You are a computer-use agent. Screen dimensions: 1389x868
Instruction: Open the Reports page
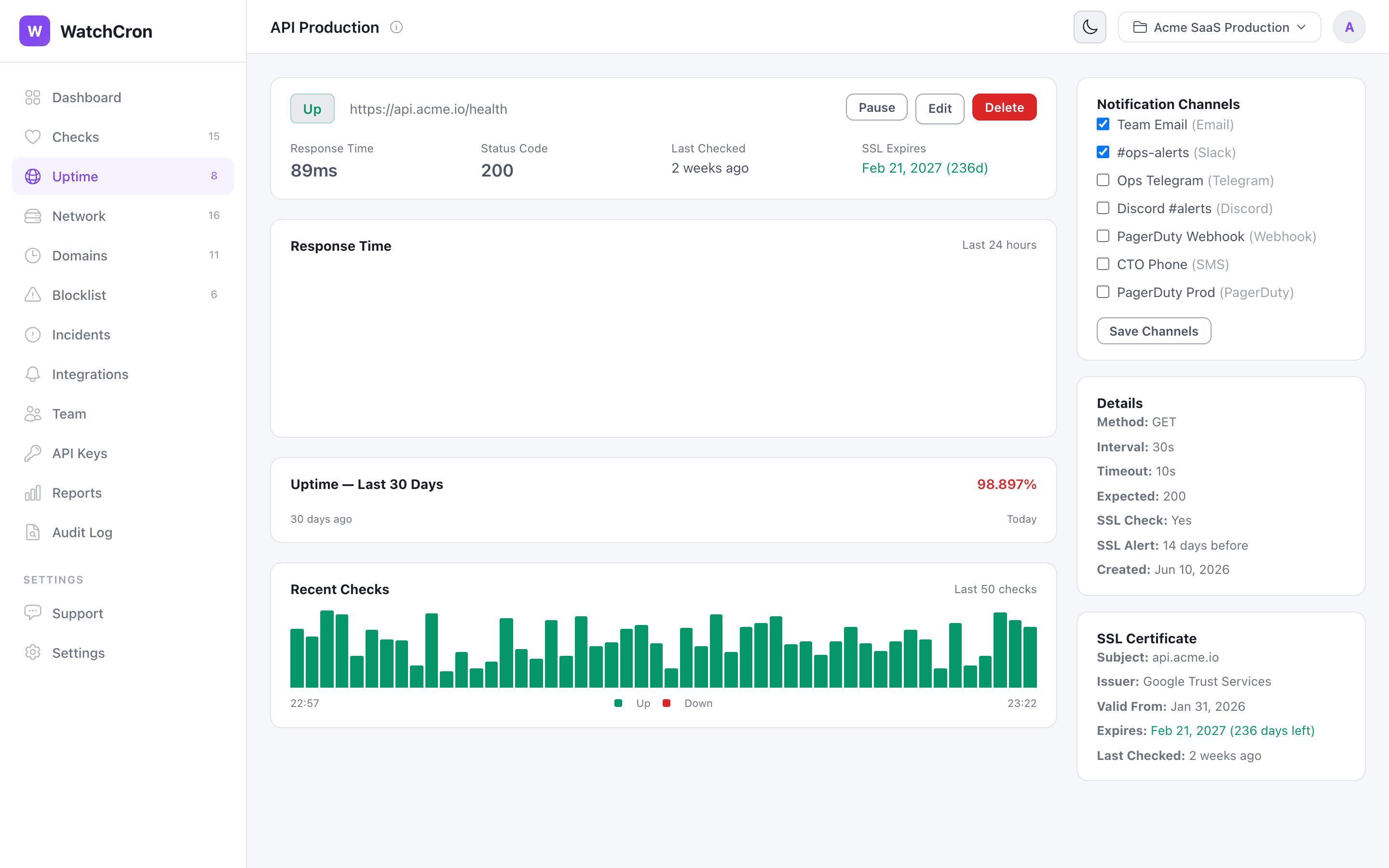pyautogui.click(x=123, y=493)
